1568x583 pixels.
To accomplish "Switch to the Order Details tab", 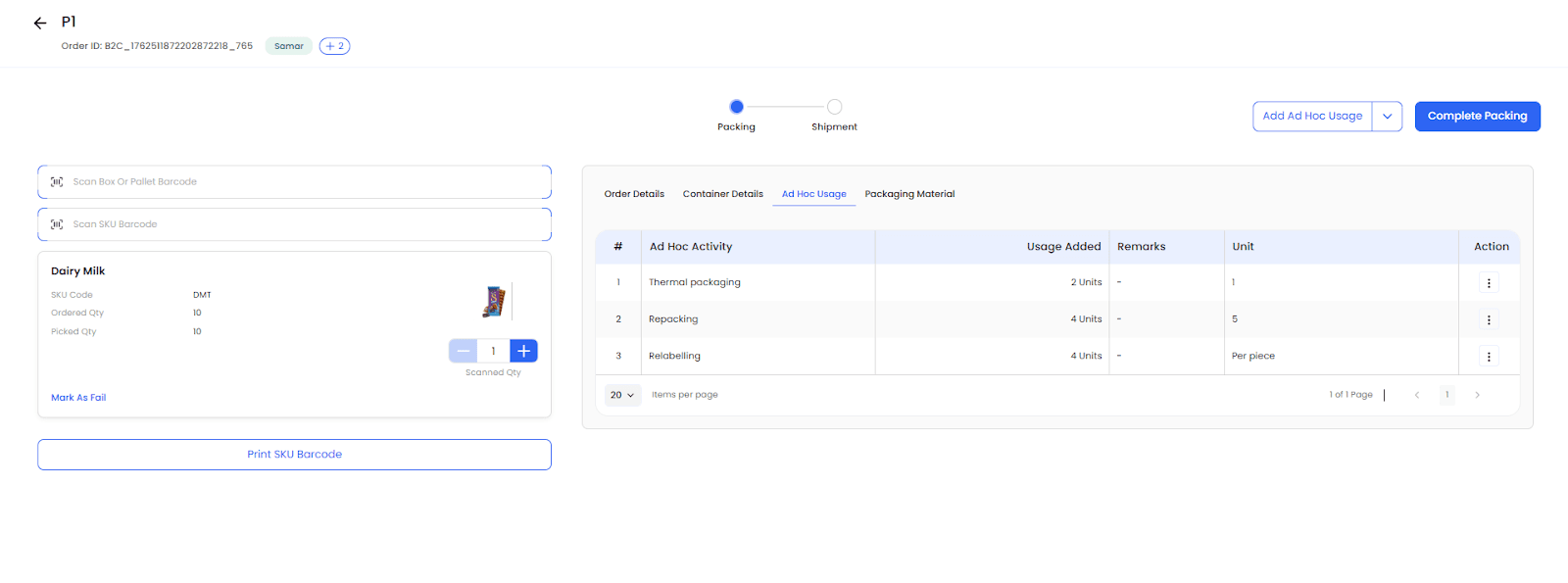I will [634, 194].
